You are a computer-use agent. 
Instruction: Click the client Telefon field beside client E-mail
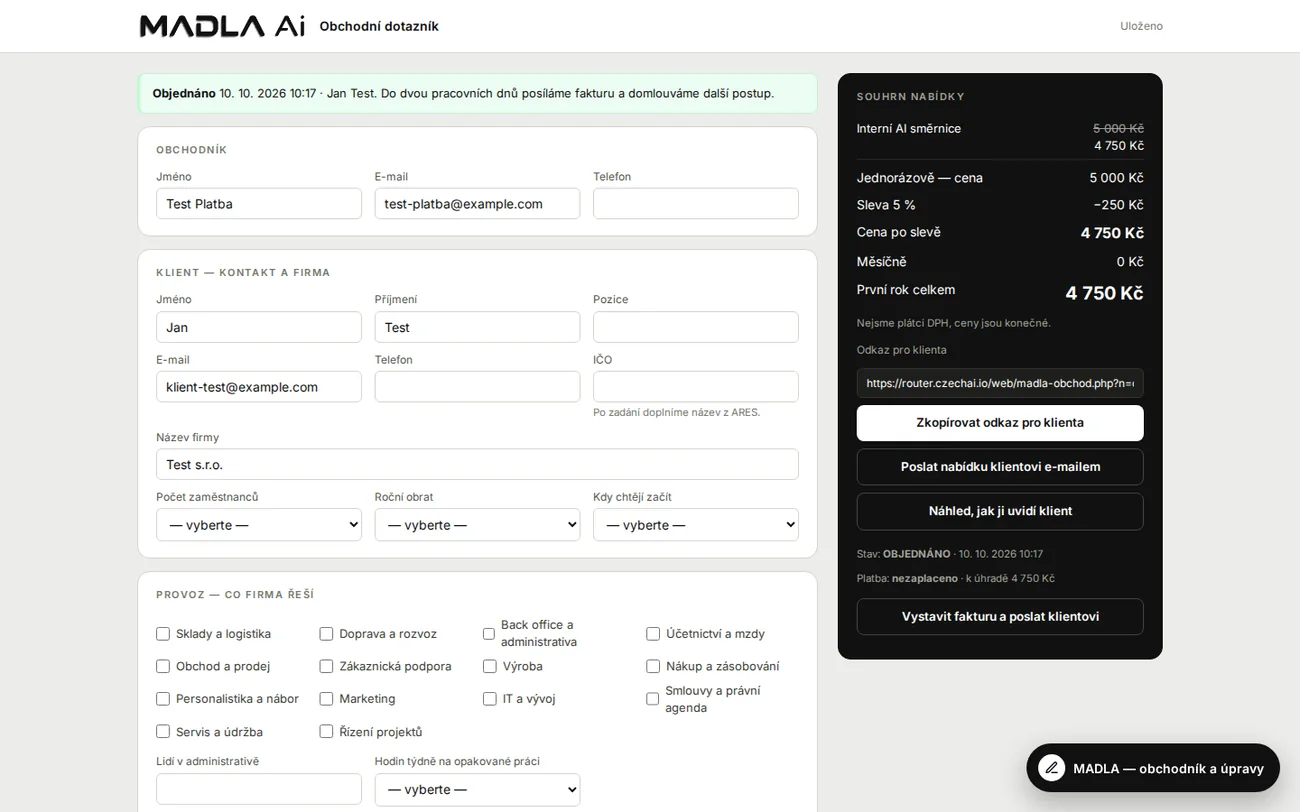477,387
